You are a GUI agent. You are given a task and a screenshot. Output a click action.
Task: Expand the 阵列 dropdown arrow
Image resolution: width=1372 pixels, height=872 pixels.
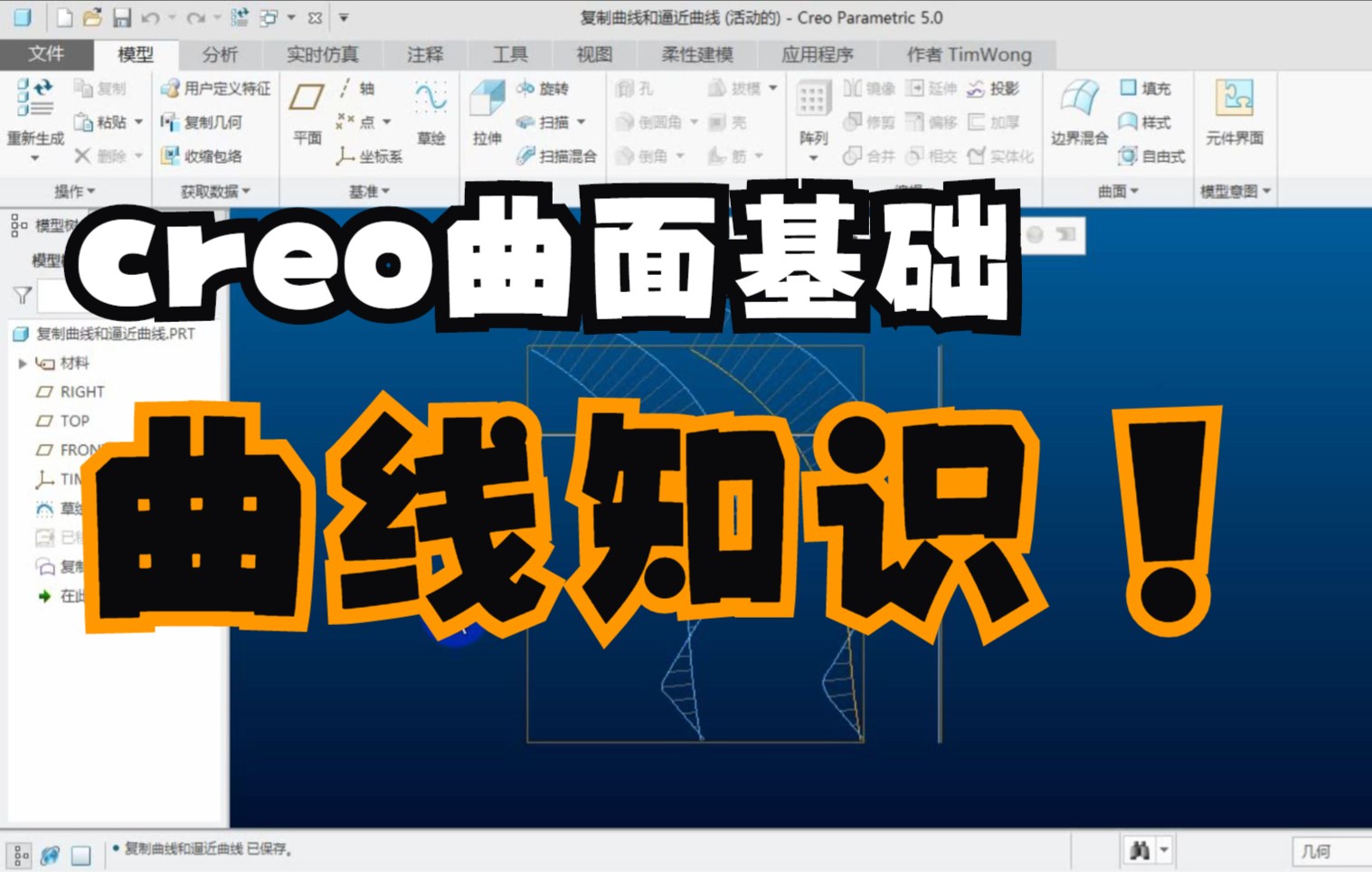click(812, 159)
